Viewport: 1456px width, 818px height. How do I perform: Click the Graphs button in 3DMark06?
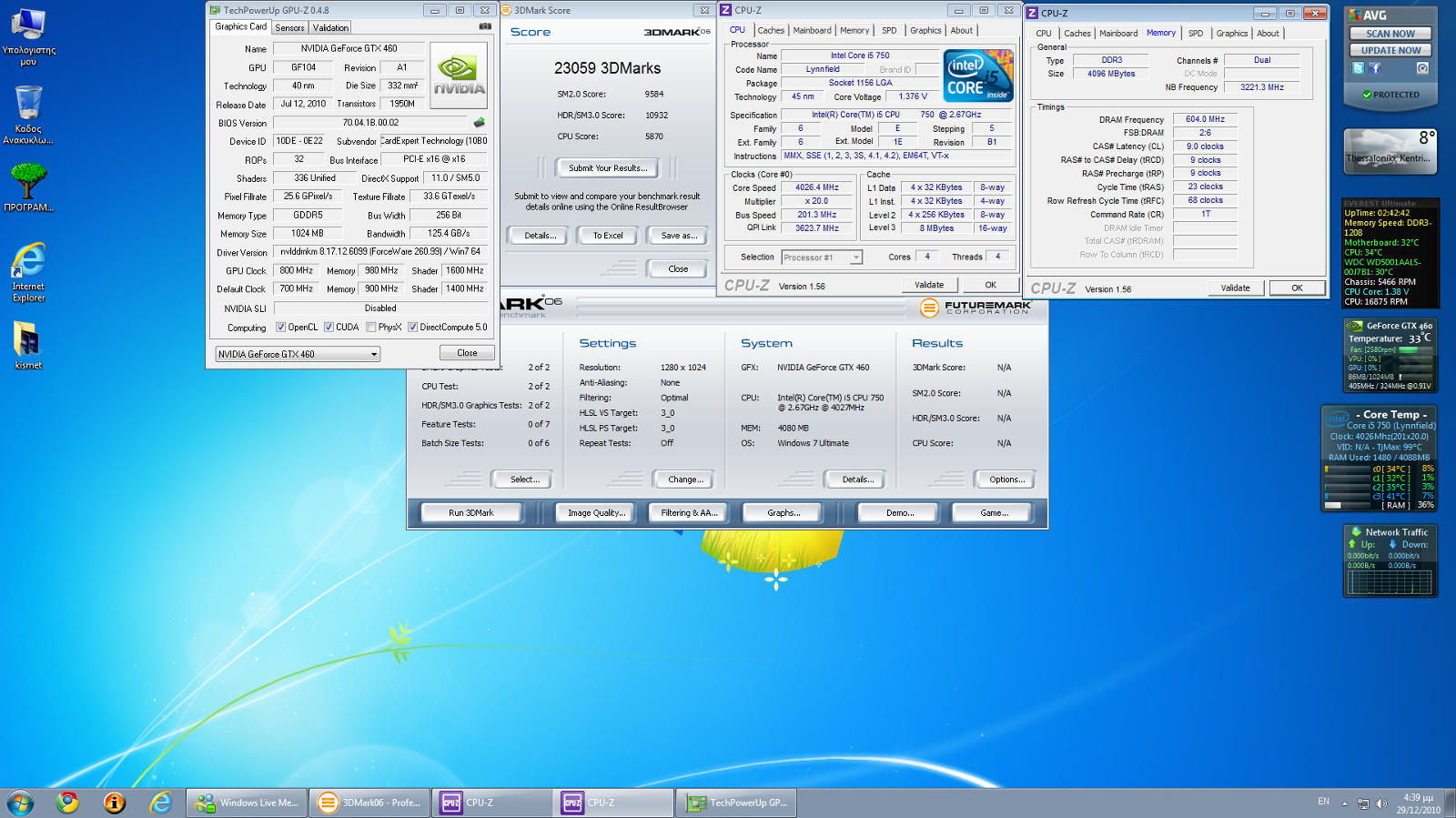coord(784,512)
